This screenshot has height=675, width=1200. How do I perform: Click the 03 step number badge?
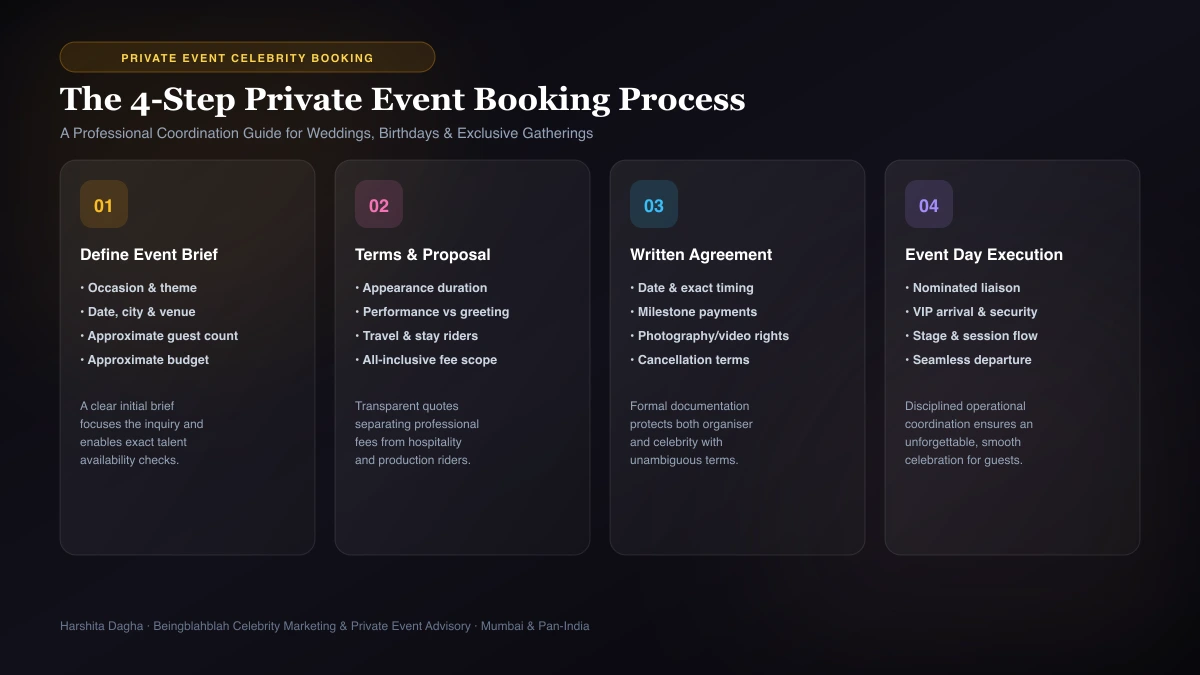pyautogui.click(x=654, y=204)
